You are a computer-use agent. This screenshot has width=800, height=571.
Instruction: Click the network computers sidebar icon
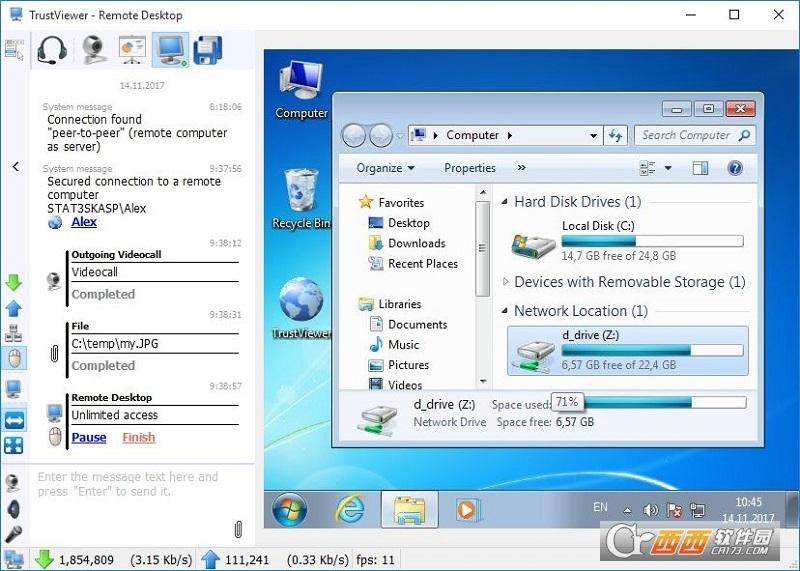coord(14,333)
